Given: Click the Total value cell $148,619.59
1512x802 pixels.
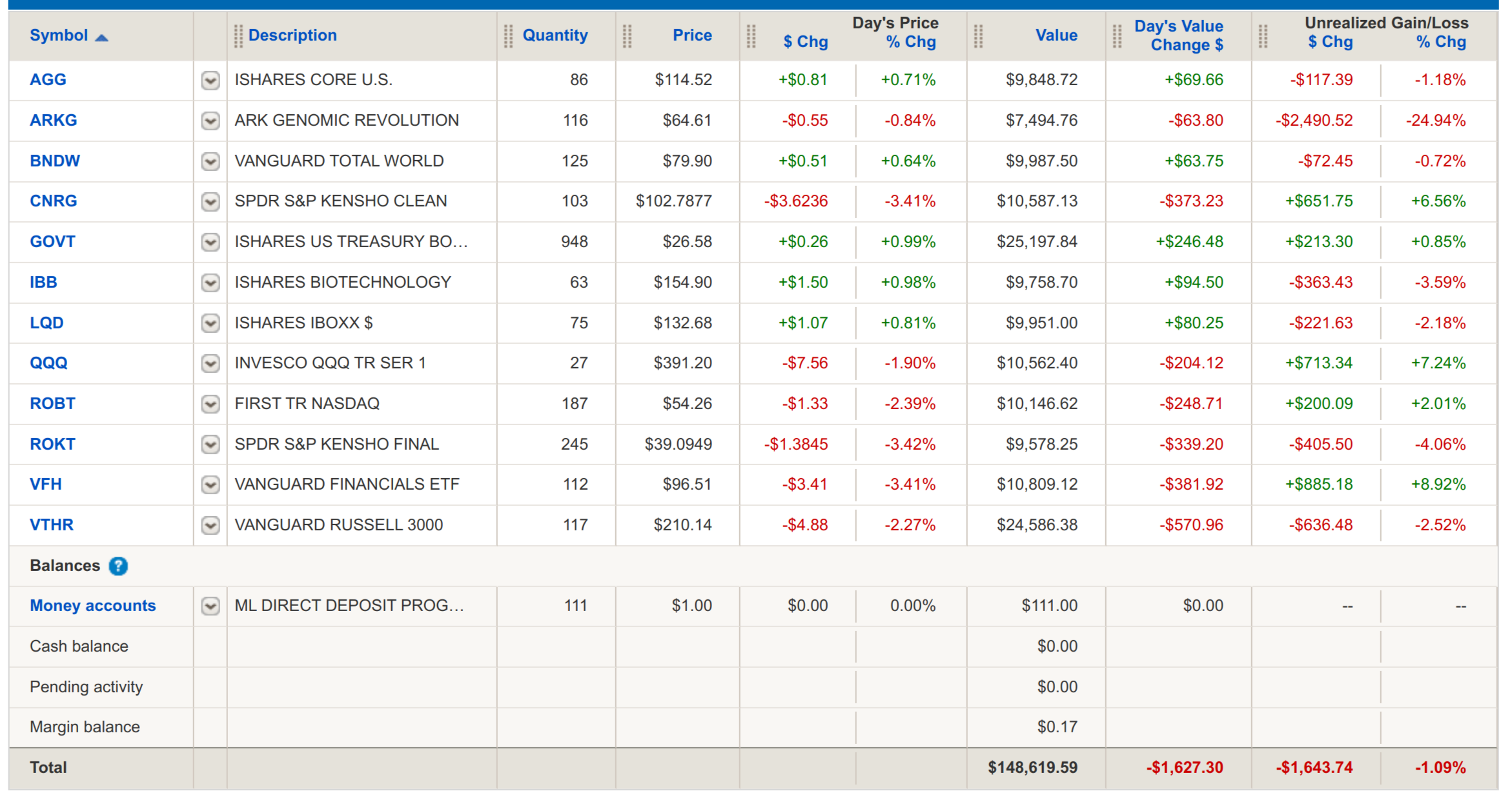Looking at the screenshot, I should point(1032,768).
